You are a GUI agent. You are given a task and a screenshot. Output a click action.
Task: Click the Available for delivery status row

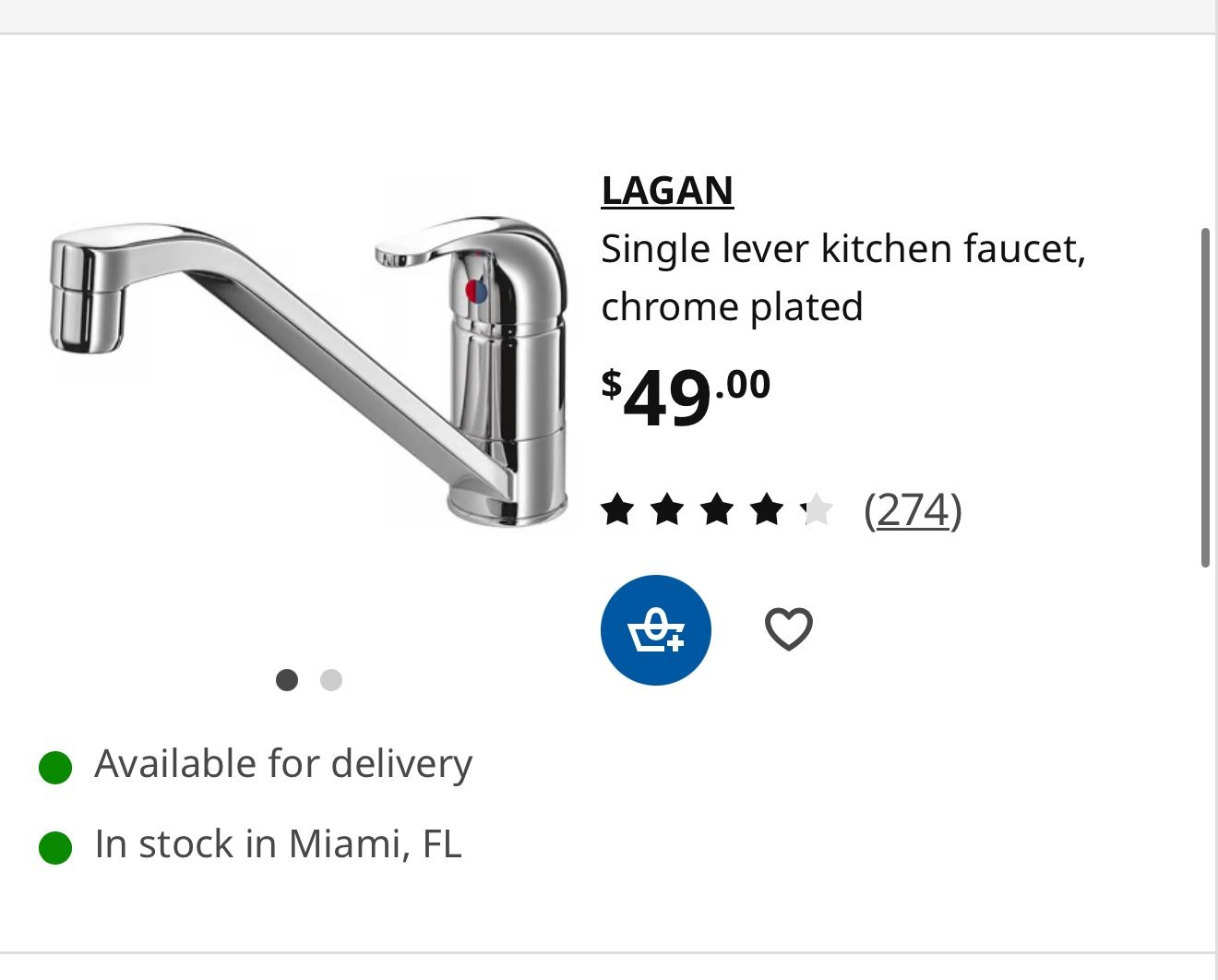[x=282, y=764]
